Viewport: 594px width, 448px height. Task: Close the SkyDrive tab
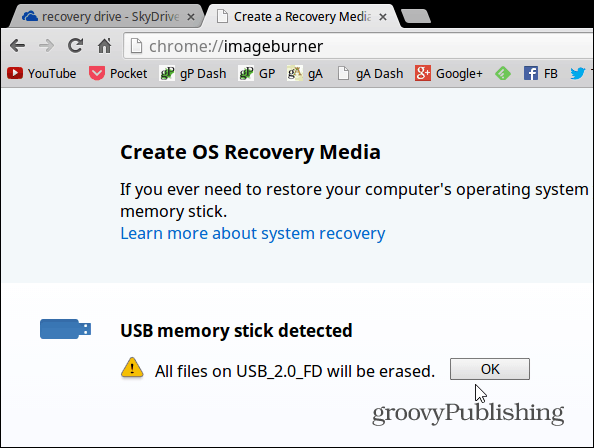[191, 17]
